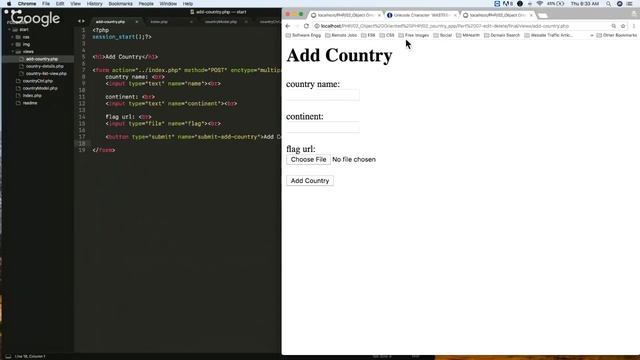The height and width of the screenshot is (360, 640).
Task: Close the Unicode Character Chrome tab
Action: pyautogui.click(x=455, y=15)
